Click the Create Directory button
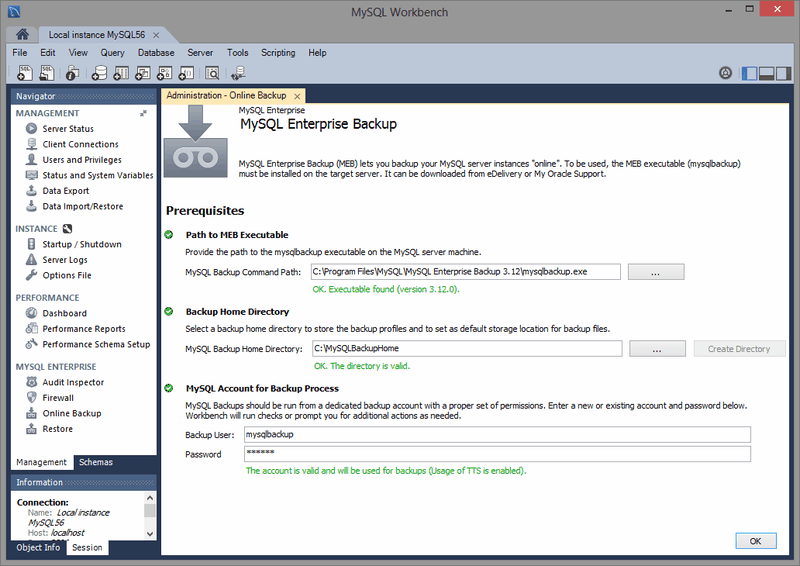The width and height of the screenshot is (800, 566). click(739, 349)
